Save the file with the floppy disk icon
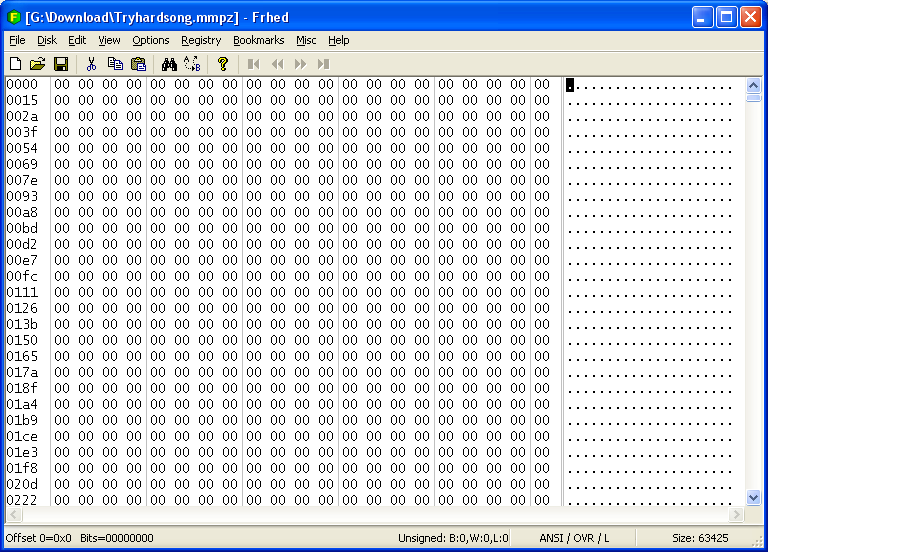 [61, 64]
